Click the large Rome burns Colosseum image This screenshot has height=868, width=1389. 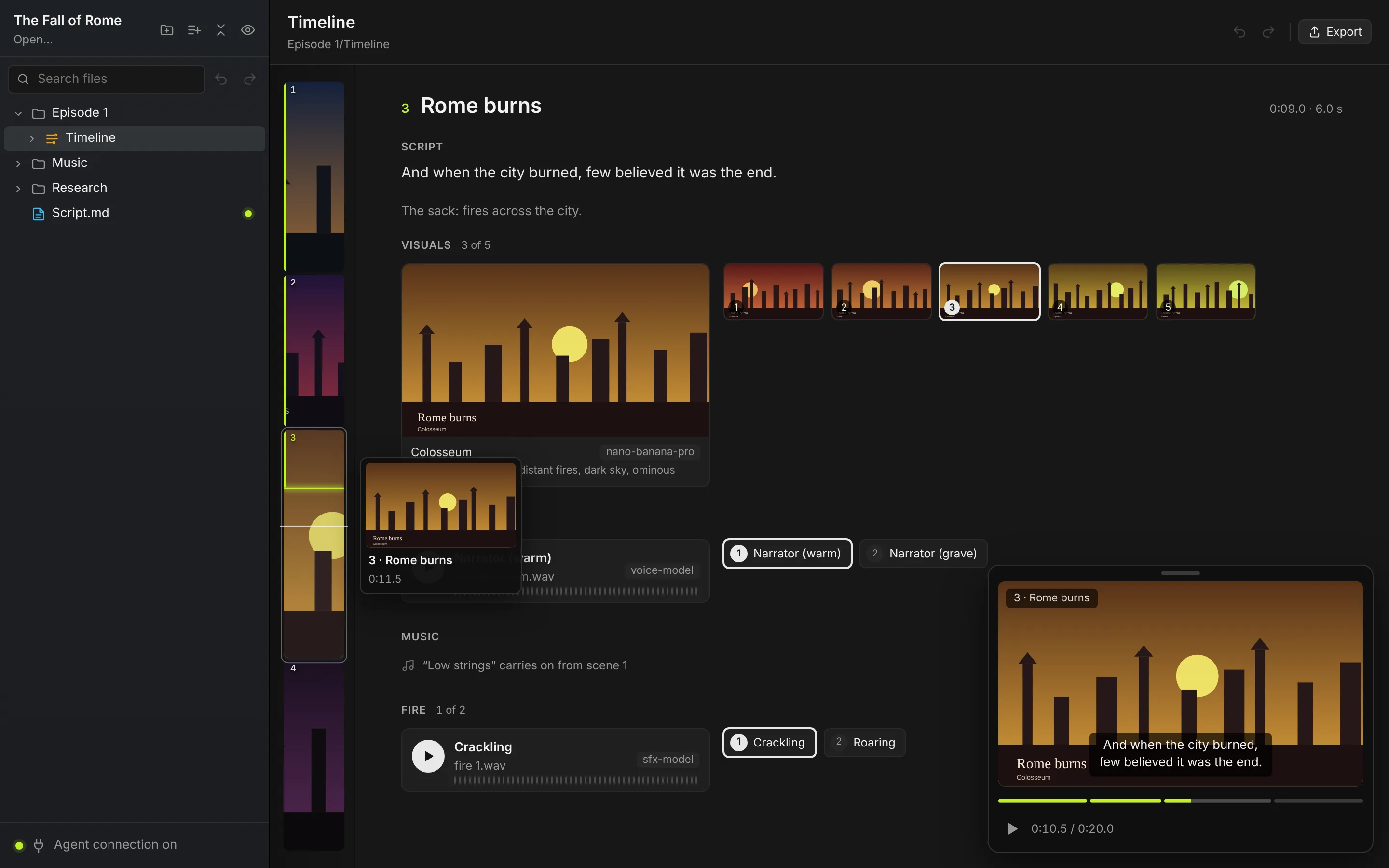[555, 350]
